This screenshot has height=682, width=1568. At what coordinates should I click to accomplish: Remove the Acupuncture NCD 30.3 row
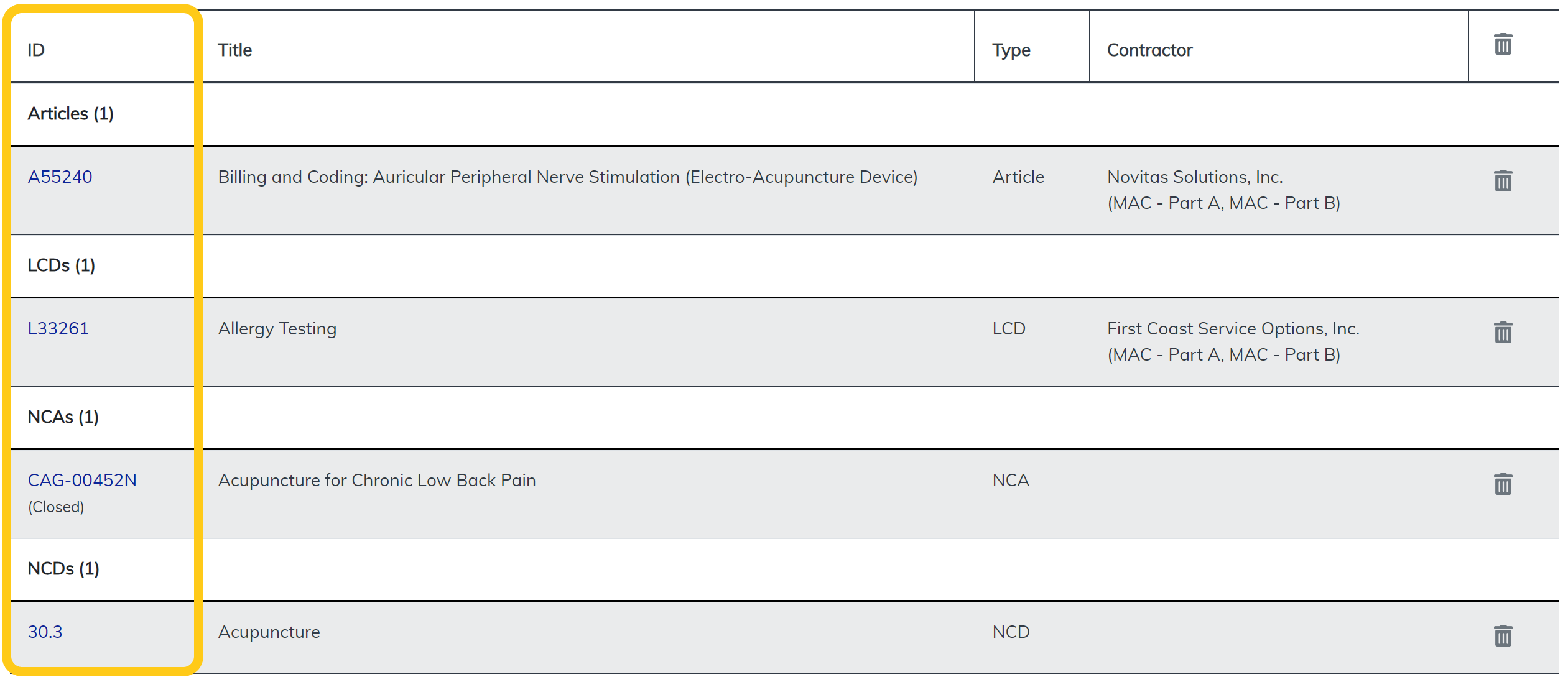(x=1503, y=636)
